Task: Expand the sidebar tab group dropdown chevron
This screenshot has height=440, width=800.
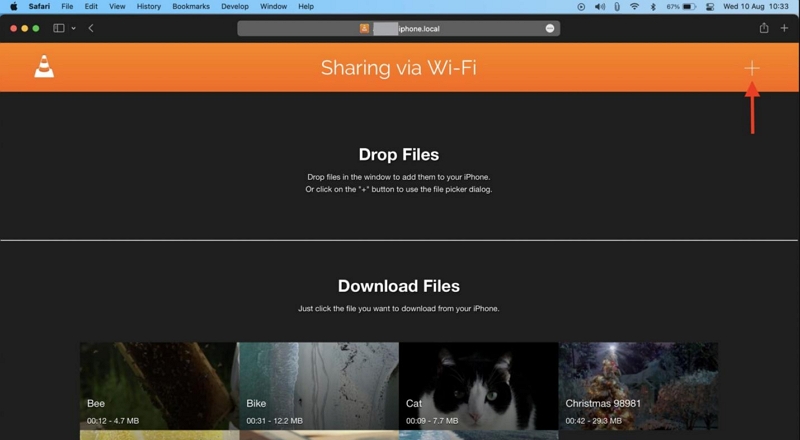Action: tap(73, 28)
